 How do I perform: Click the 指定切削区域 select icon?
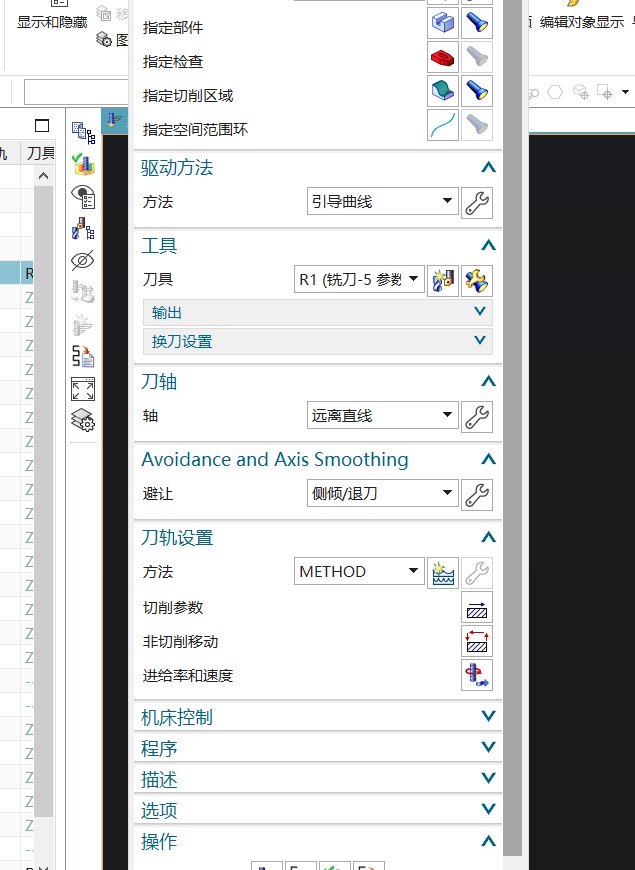[x=442, y=91]
